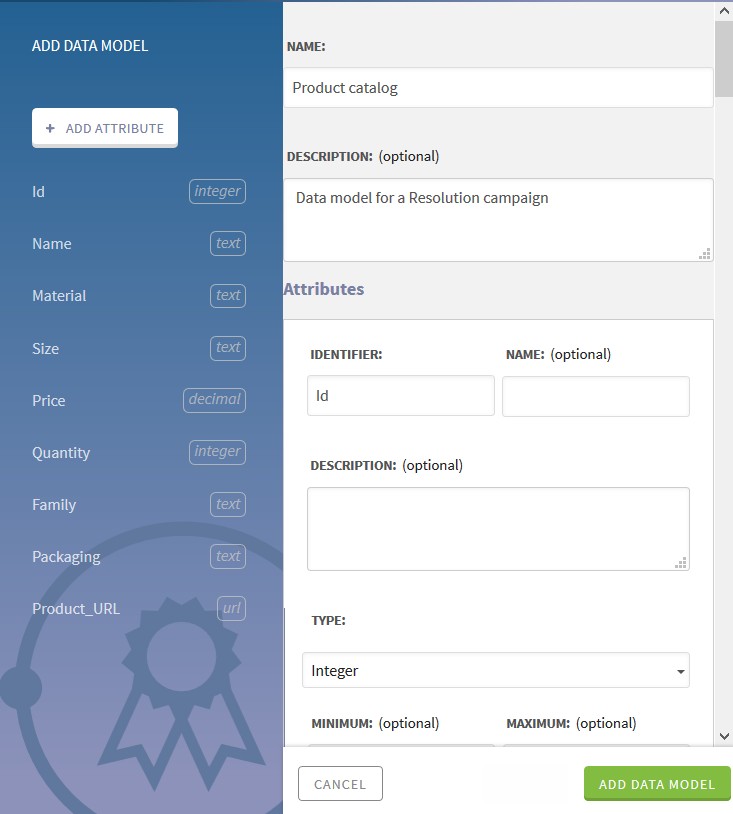This screenshot has width=733, height=814.
Task: Select the Quantity attribute row
Action: click(x=139, y=452)
